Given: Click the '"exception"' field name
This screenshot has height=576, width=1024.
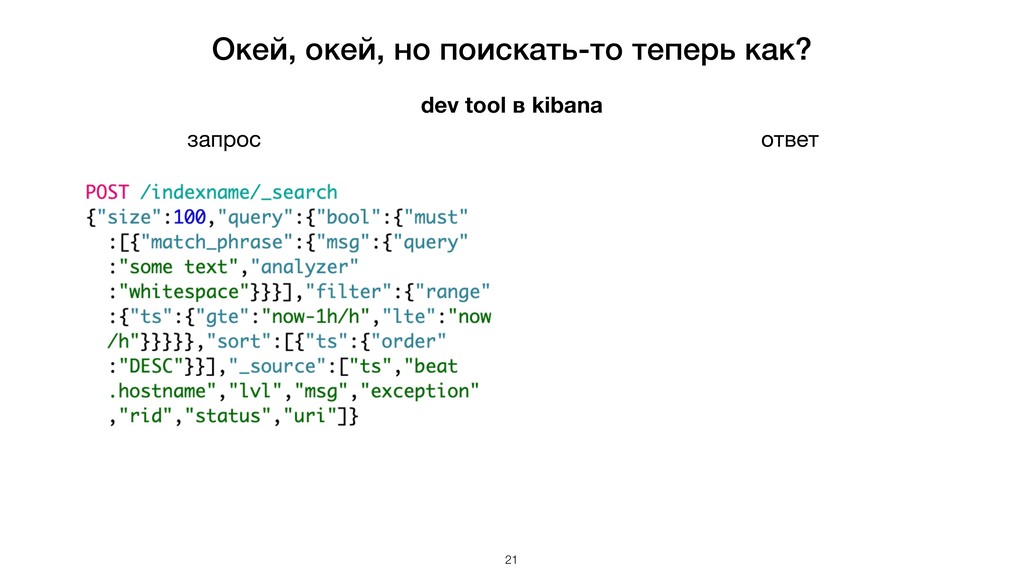Looking at the screenshot, I should click(x=420, y=391).
